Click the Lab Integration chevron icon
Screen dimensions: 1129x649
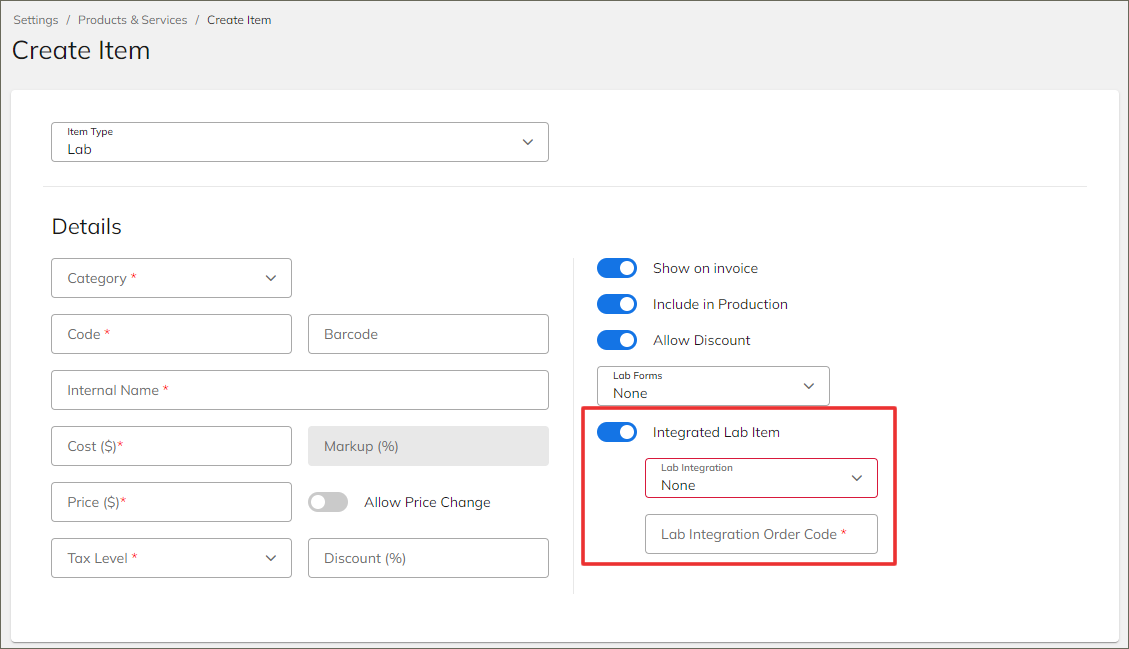857,478
